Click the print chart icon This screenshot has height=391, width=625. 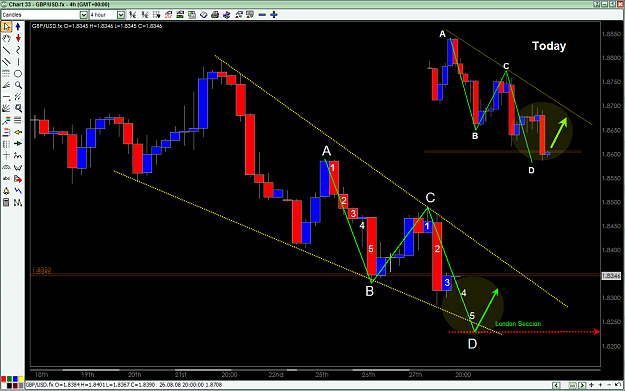pyautogui.click(x=215, y=15)
